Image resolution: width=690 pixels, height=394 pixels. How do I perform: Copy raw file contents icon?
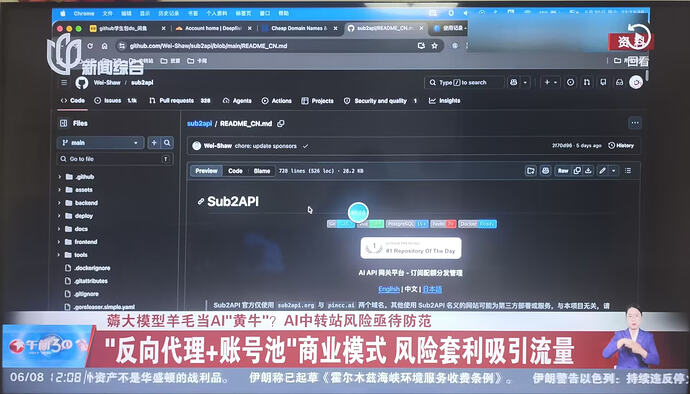[577, 171]
